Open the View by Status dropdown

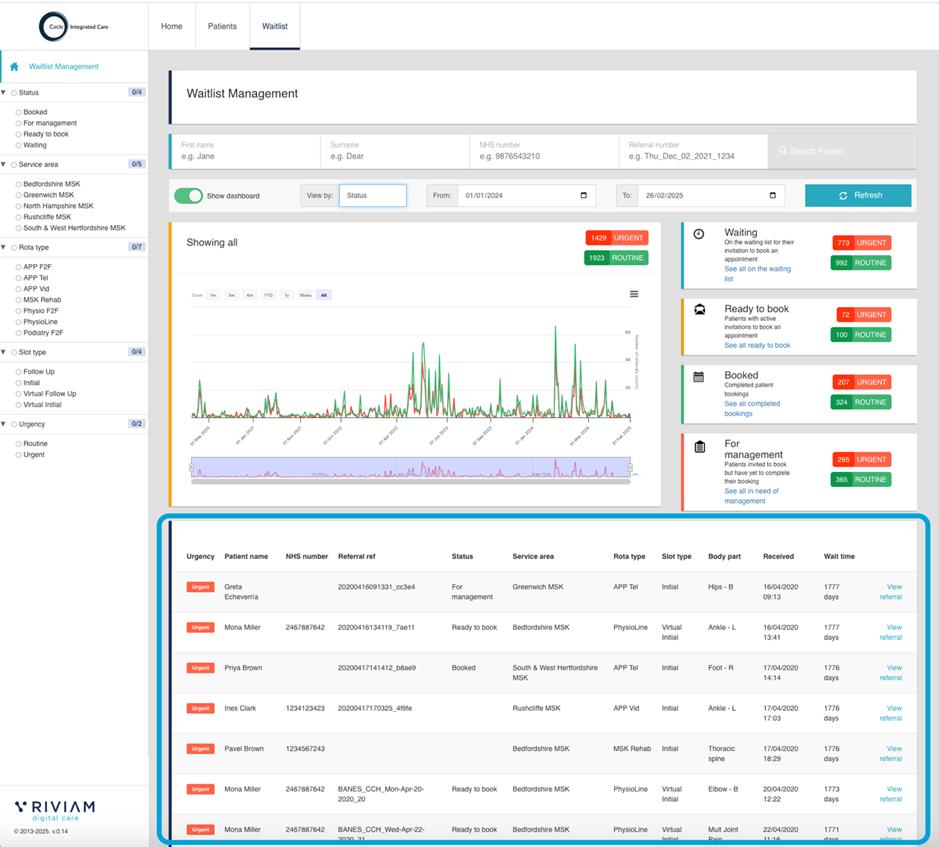click(372, 196)
